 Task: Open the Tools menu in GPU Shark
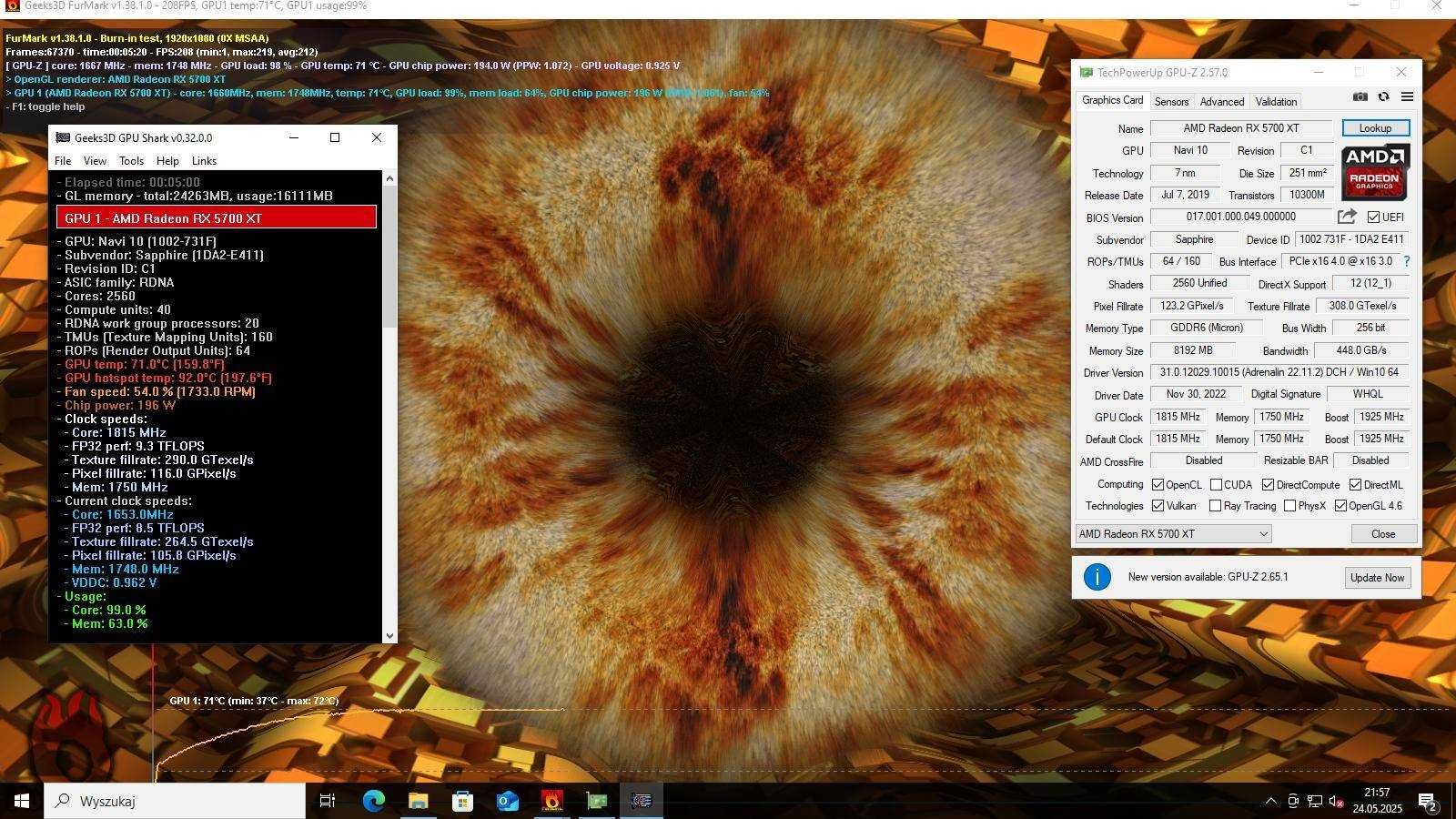(x=131, y=161)
